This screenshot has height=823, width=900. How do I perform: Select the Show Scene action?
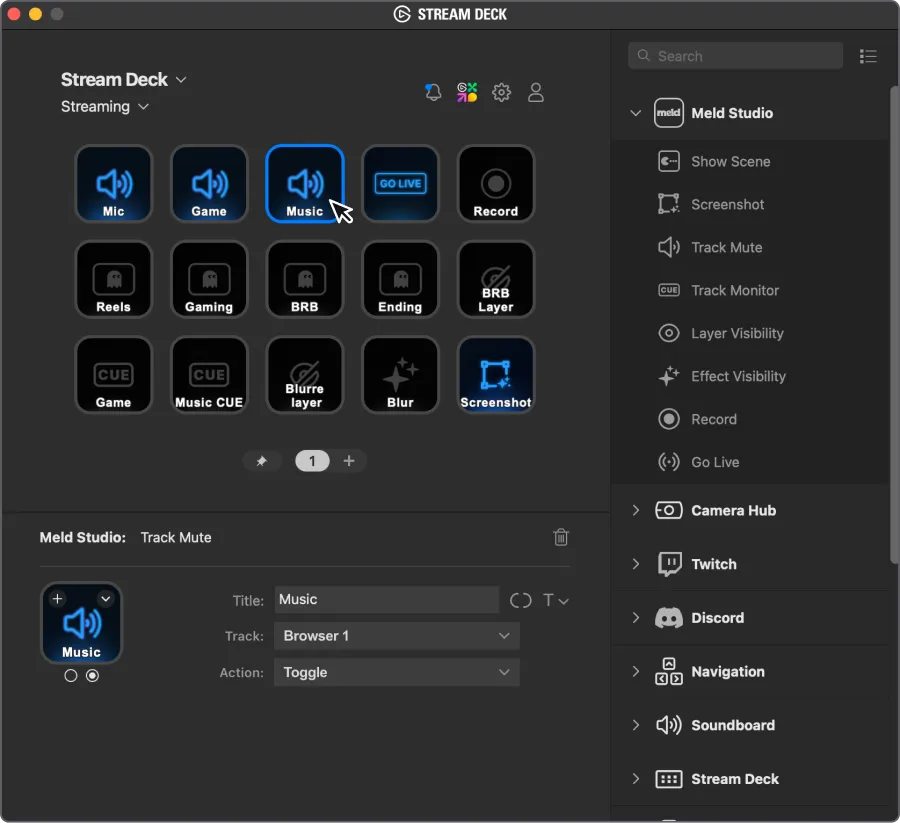point(729,161)
